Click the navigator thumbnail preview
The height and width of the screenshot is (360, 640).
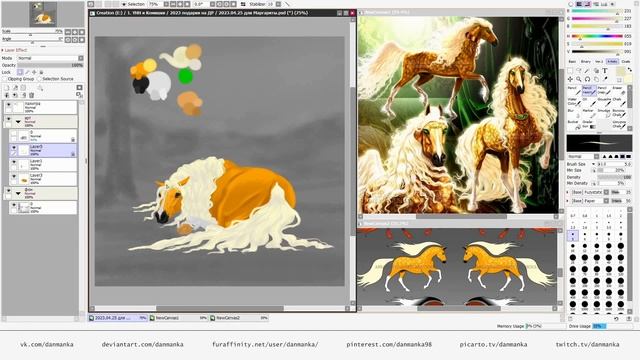43,14
